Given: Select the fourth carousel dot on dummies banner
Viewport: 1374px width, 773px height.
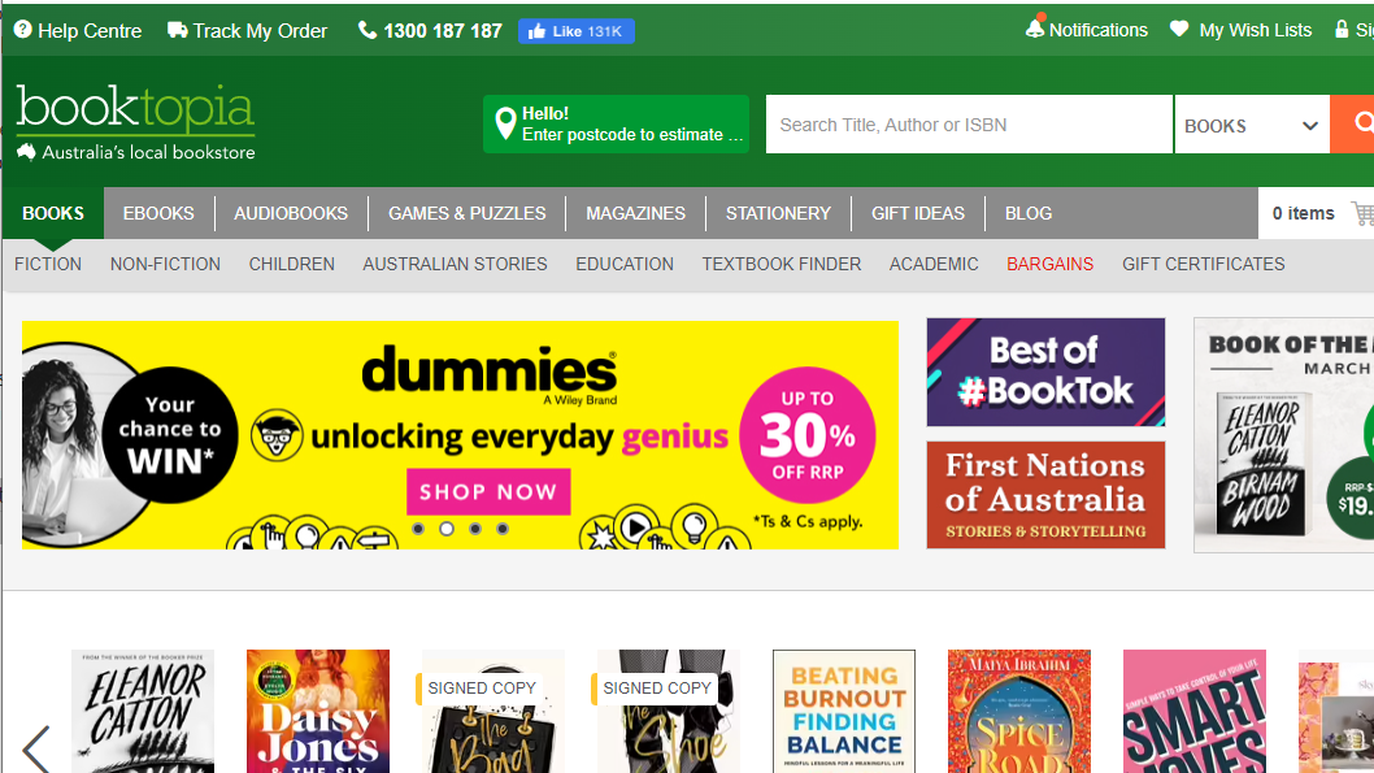Looking at the screenshot, I should point(503,528).
